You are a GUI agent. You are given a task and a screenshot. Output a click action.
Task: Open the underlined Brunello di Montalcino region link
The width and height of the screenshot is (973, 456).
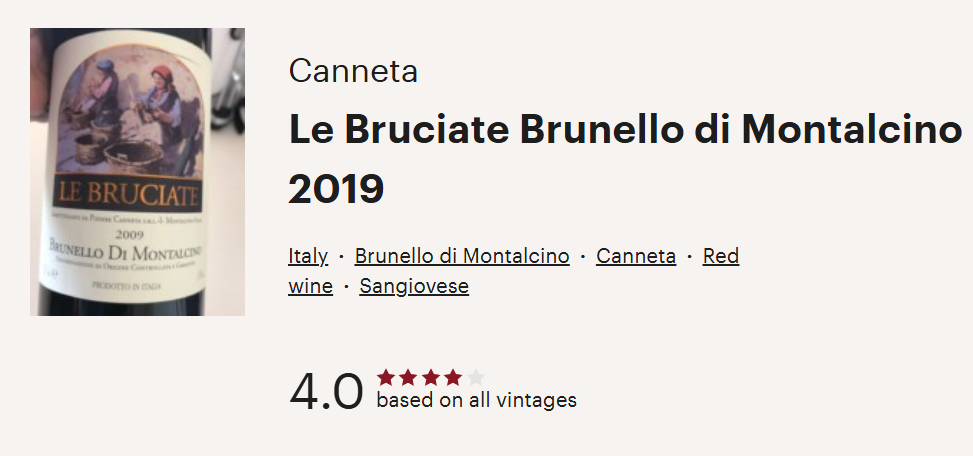pos(462,256)
